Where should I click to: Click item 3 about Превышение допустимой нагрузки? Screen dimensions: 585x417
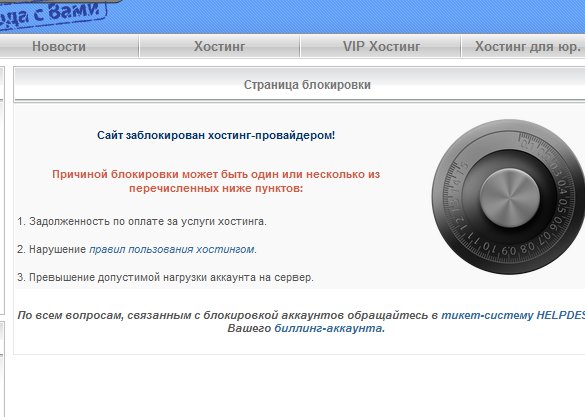tap(165, 277)
